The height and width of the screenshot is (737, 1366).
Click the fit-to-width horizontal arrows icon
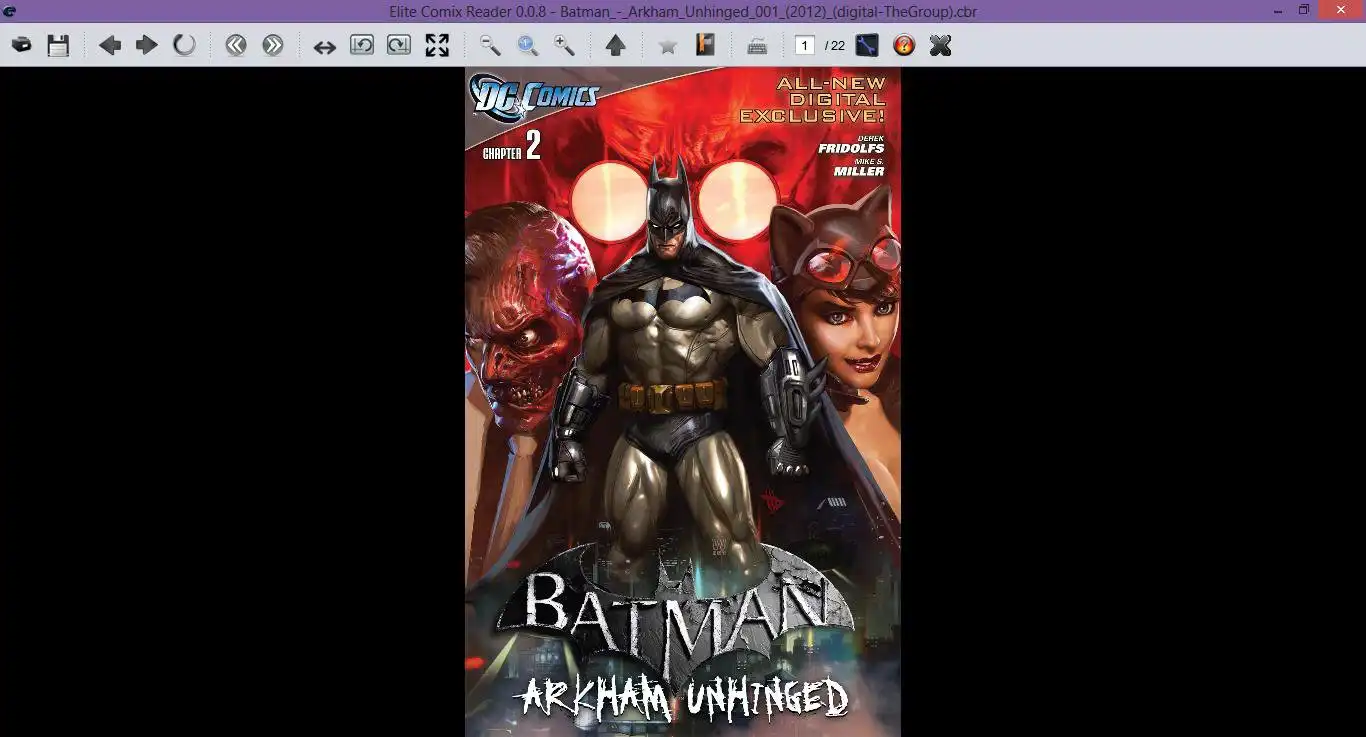pos(325,46)
